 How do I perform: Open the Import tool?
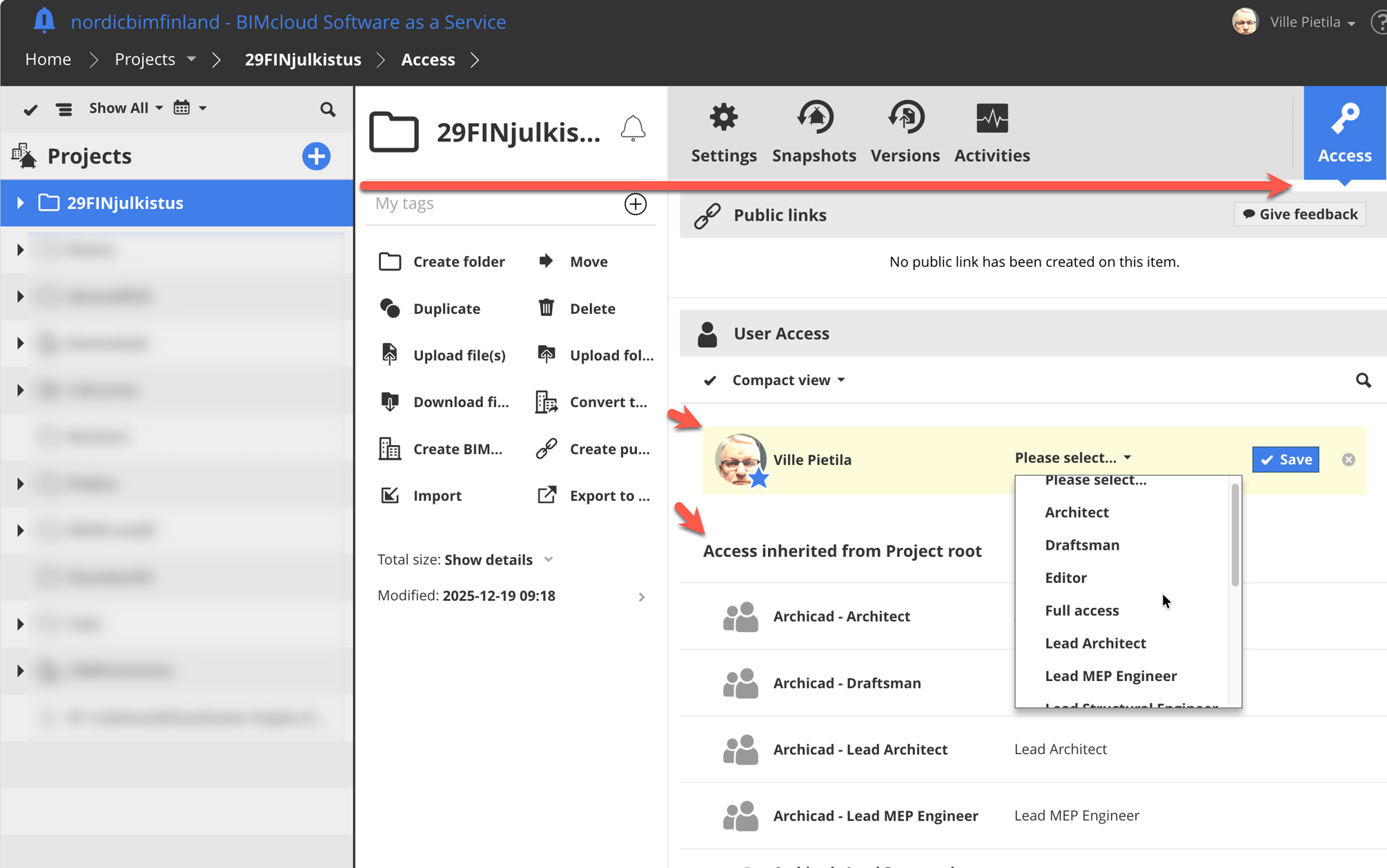(437, 495)
